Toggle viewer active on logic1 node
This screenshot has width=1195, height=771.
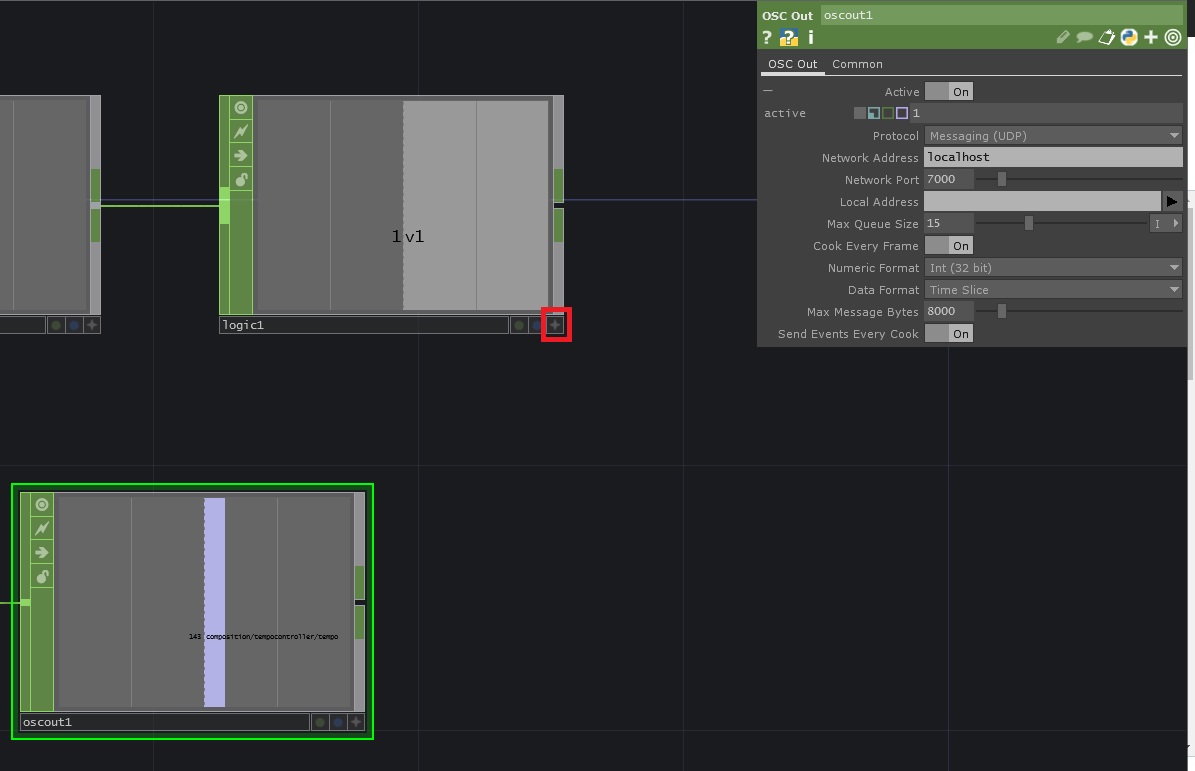coord(241,107)
